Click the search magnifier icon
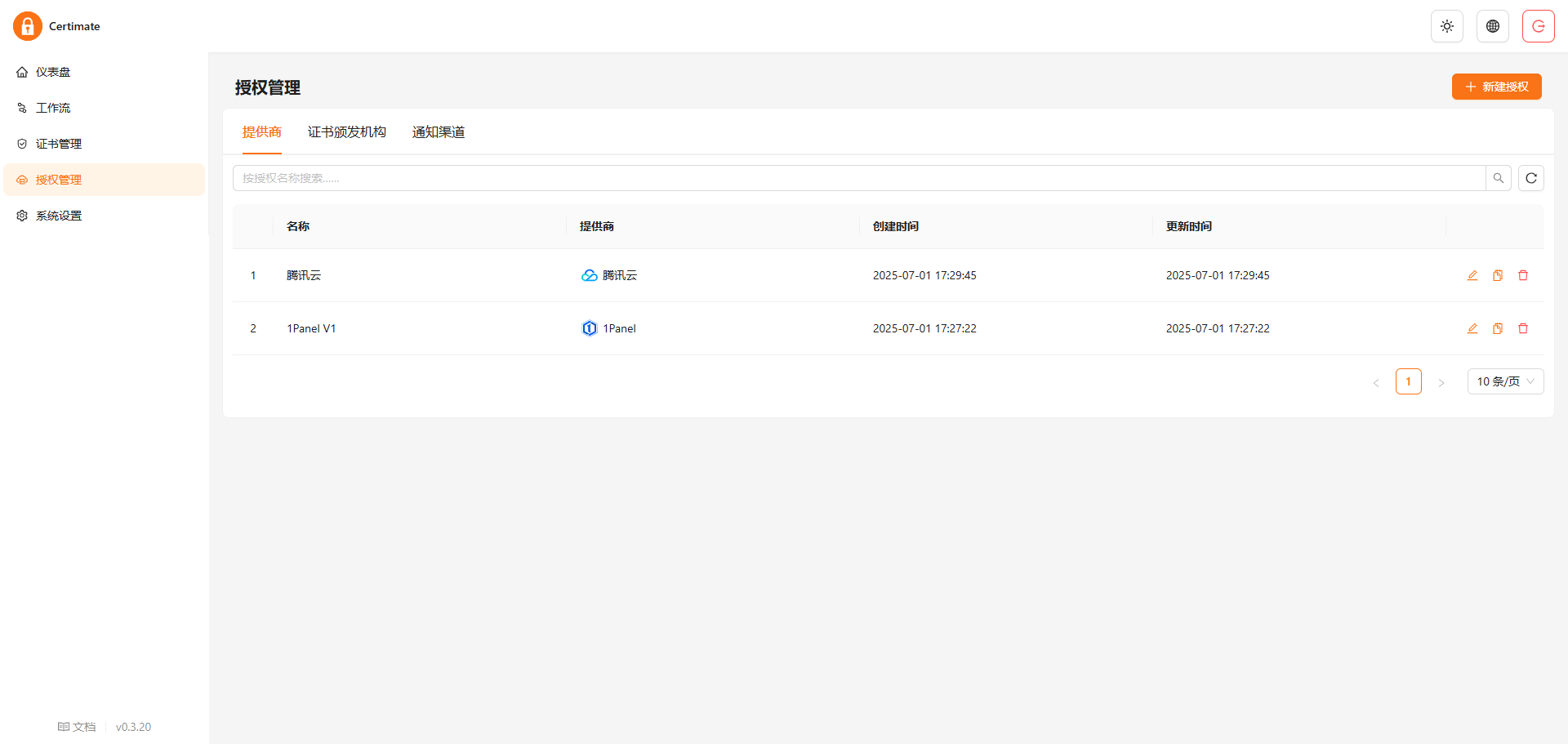The width and height of the screenshot is (1568, 744). 1499,178
